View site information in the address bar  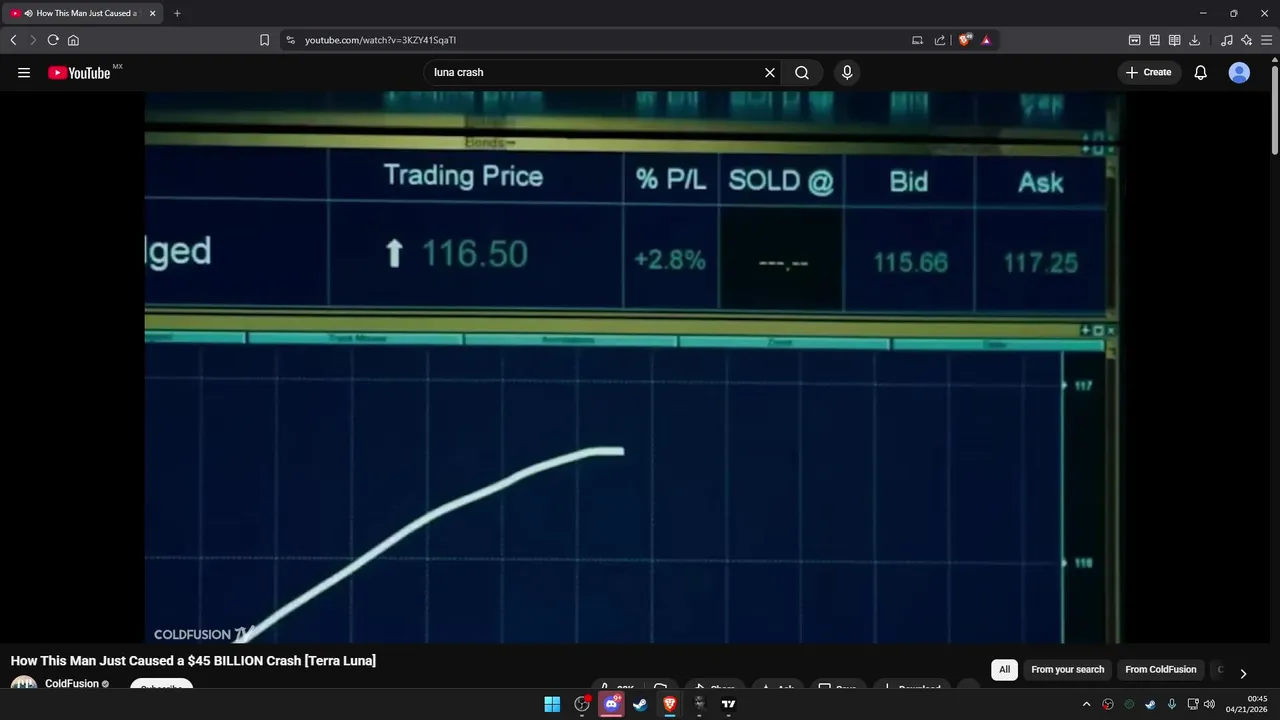[290, 40]
